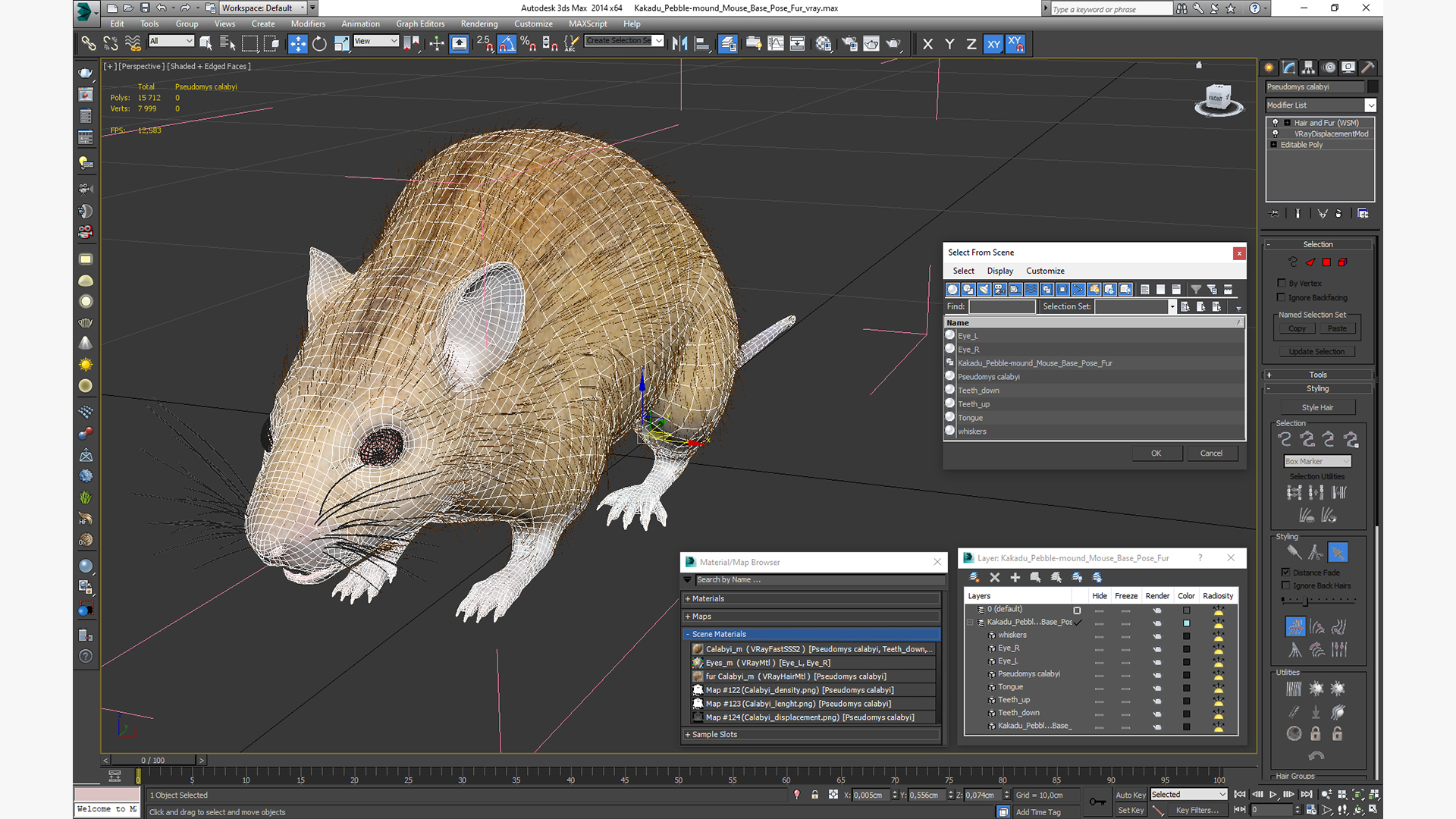Select the Move transform tool
The width and height of the screenshot is (1456, 819).
297,44
